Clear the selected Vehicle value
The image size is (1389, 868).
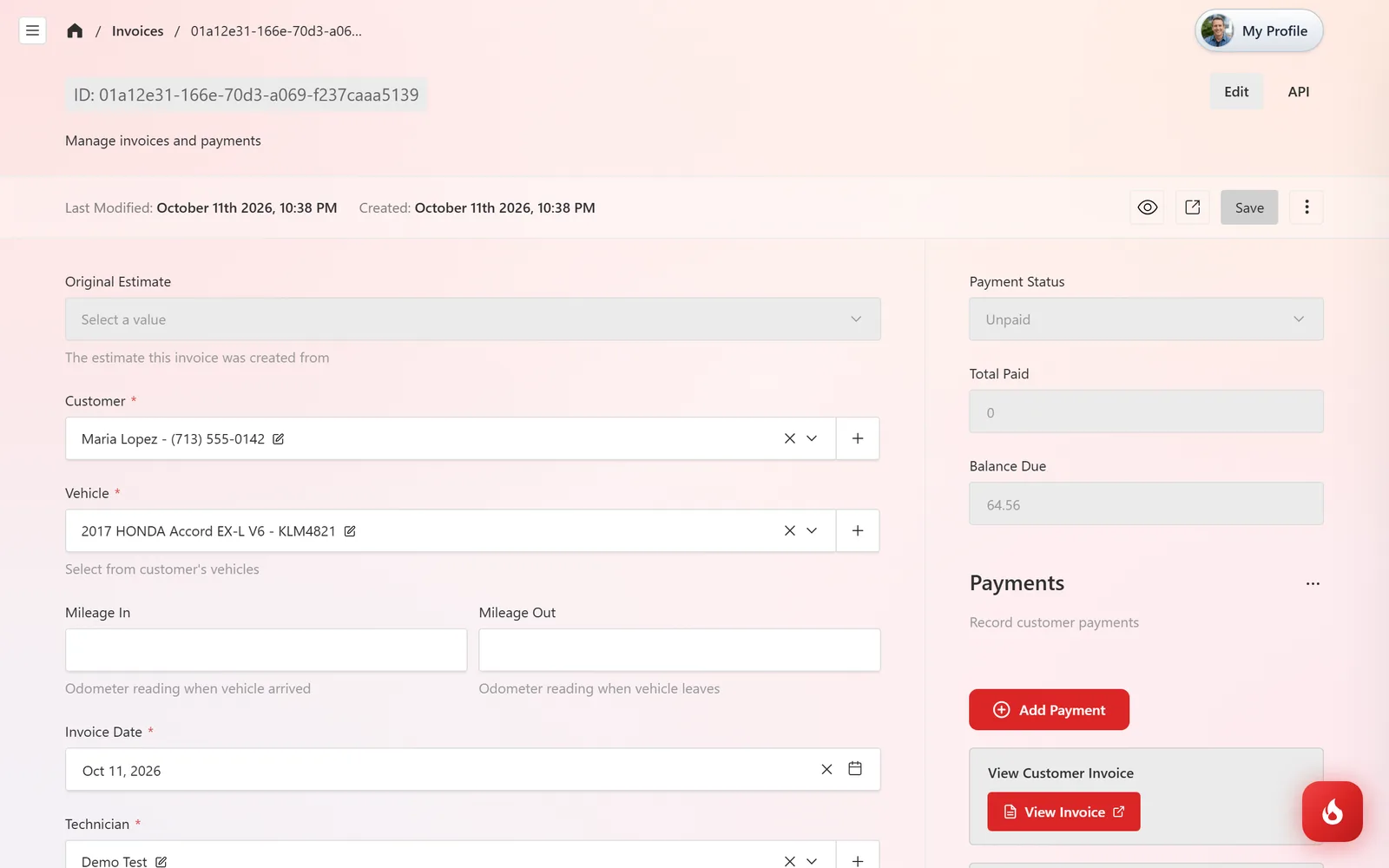coord(790,530)
